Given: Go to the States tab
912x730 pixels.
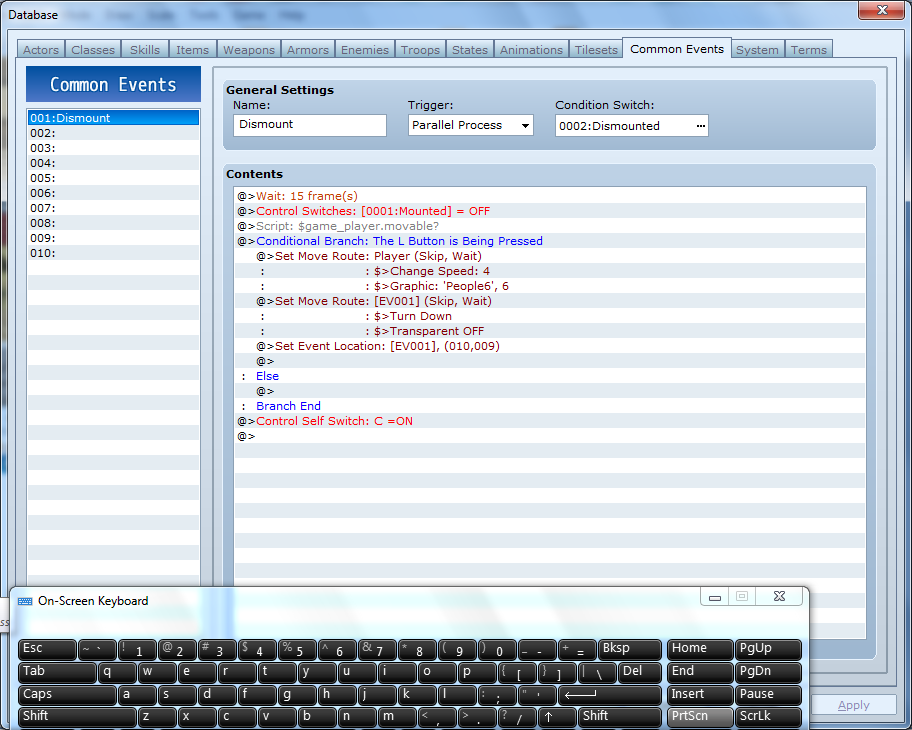Looking at the screenshot, I should click(x=470, y=49).
